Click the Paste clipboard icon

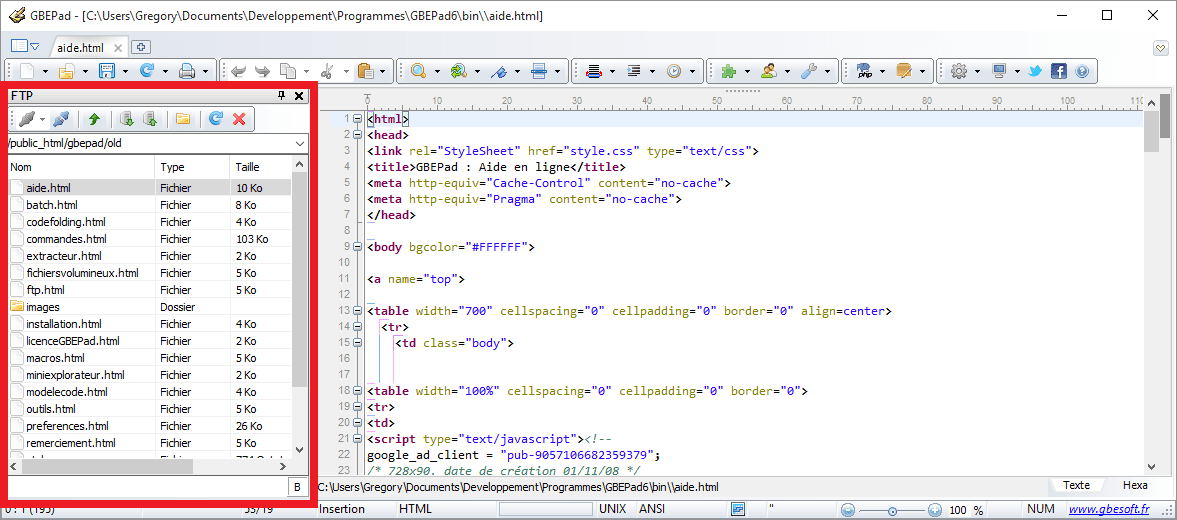366,71
